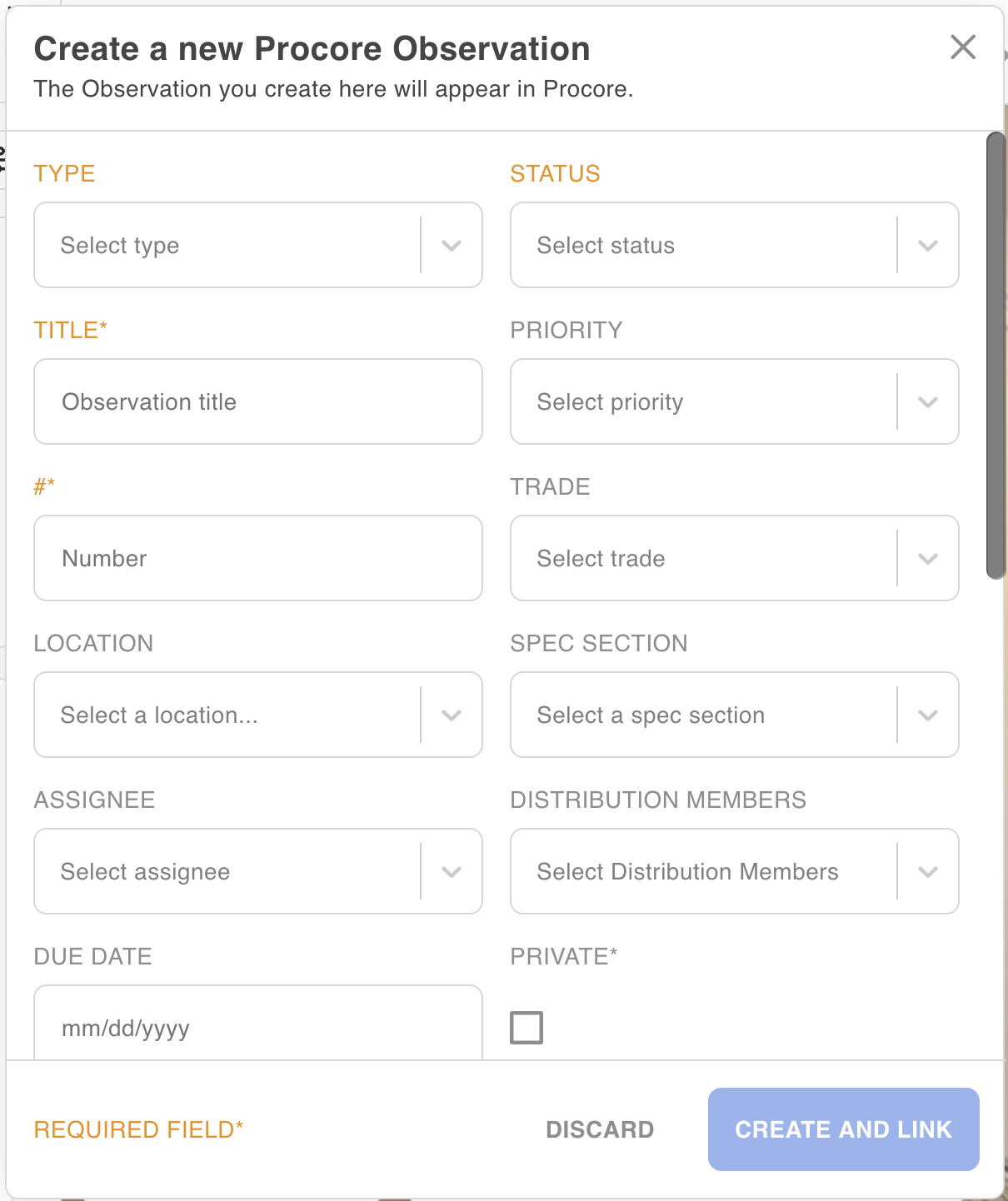
Task: Click the chevron icon on the Trade field
Action: pos(928,558)
